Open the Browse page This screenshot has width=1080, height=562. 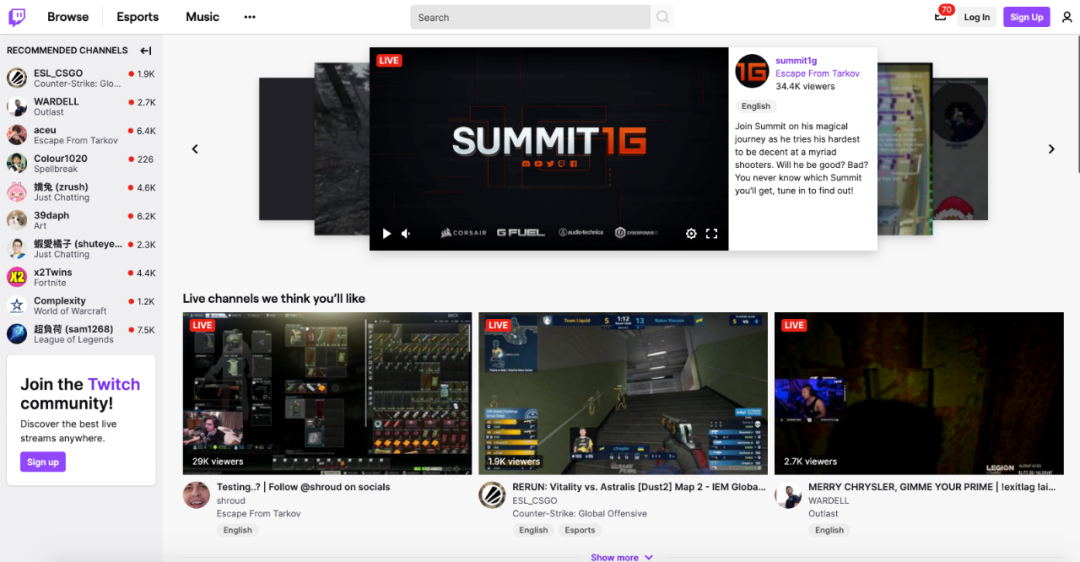coord(68,17)
